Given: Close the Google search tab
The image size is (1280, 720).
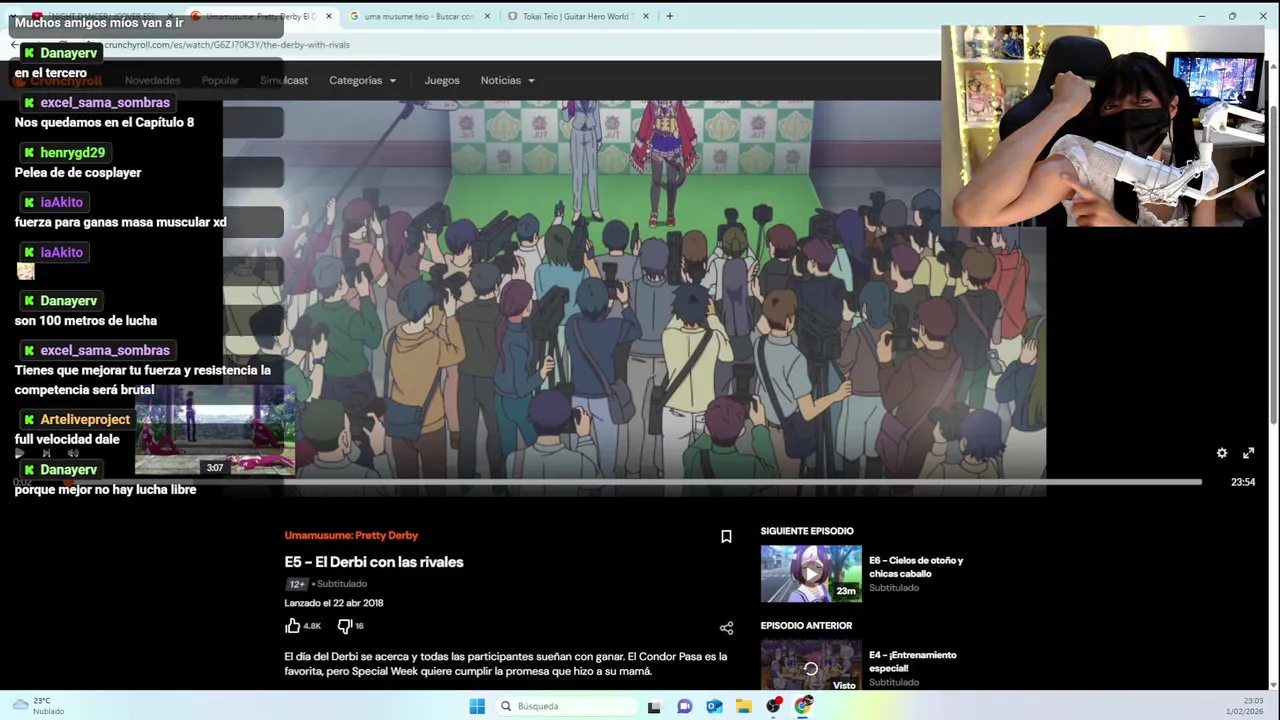Looking at the screenshot, I should point(488,16).
